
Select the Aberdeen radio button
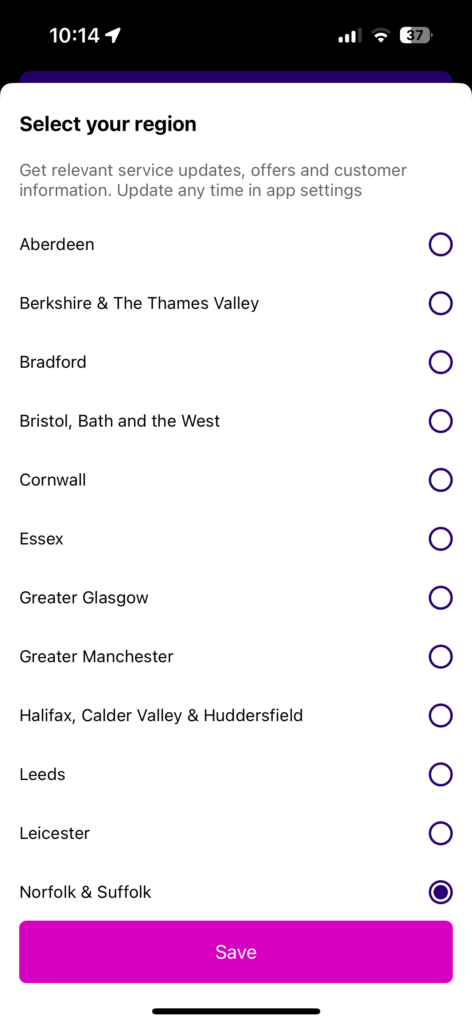pos(441,244)
